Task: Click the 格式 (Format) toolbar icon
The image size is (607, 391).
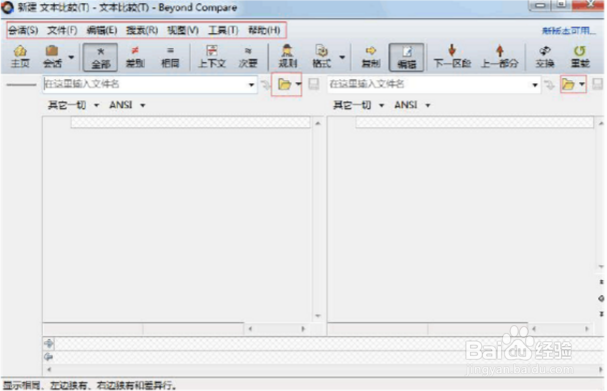Action: point(321,57)
